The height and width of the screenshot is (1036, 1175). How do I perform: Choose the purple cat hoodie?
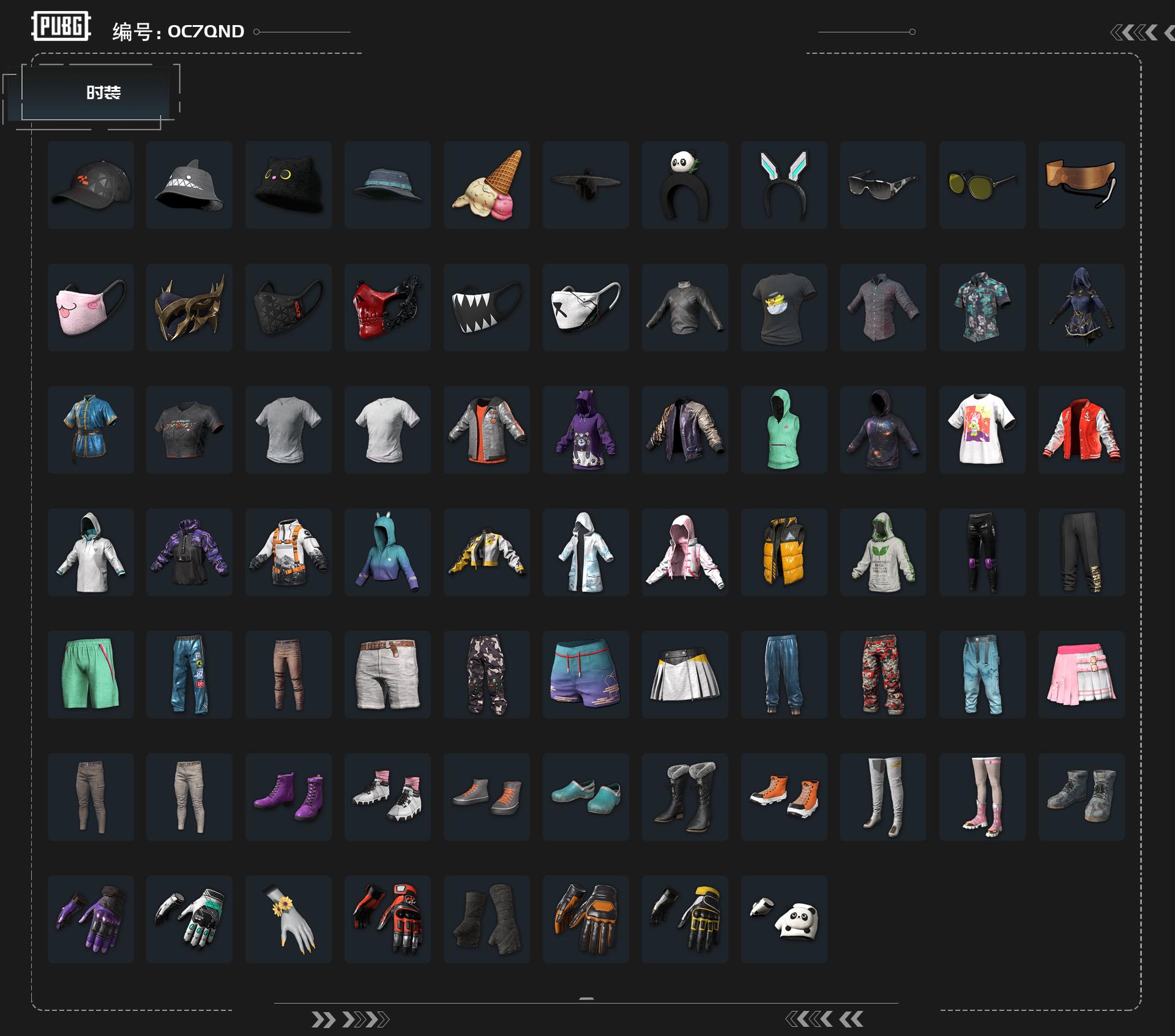(x=586, y=430)
